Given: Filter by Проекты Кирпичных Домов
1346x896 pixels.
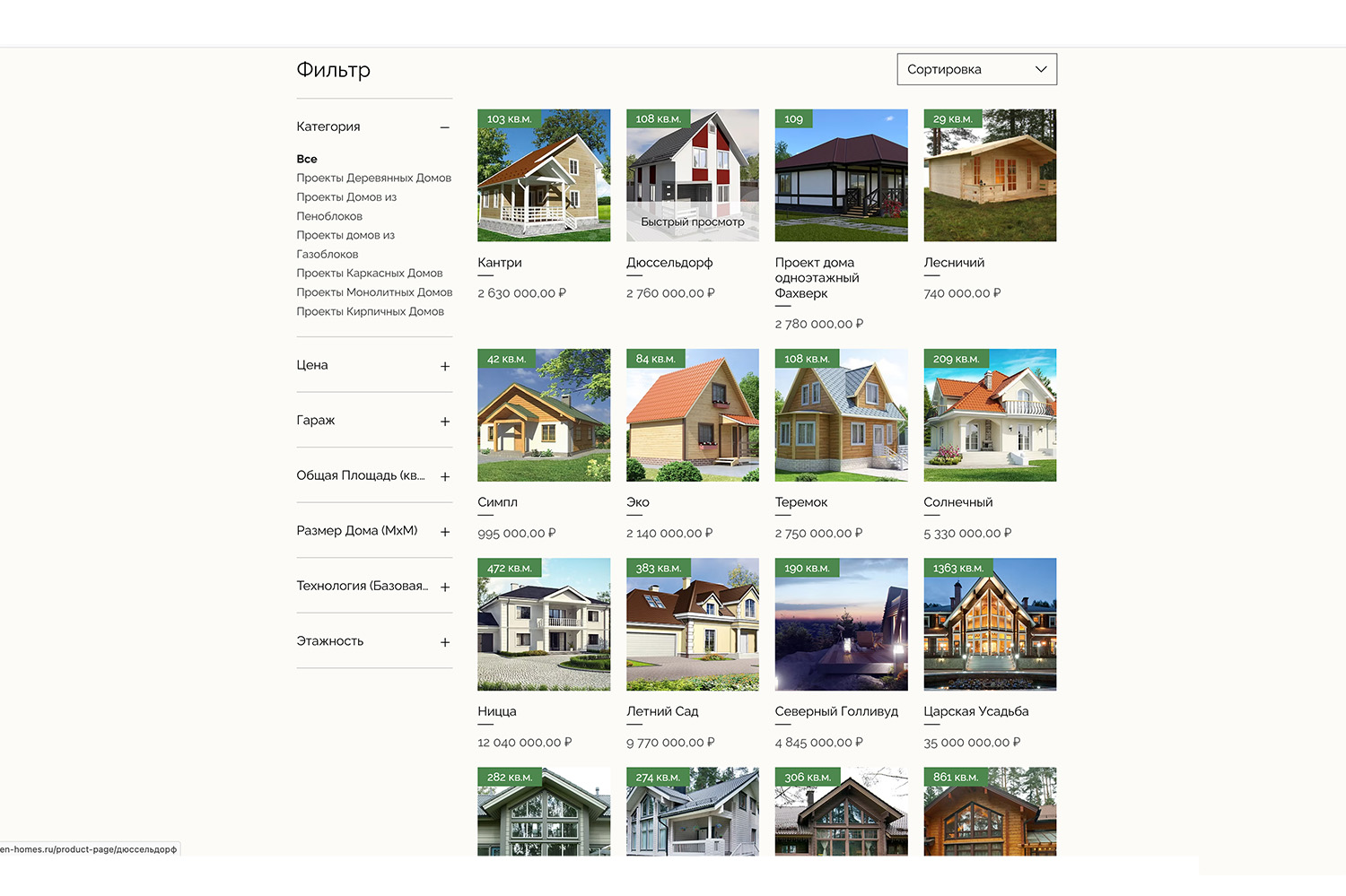Looking at the screenshot, I should click(x=370, y=311).
